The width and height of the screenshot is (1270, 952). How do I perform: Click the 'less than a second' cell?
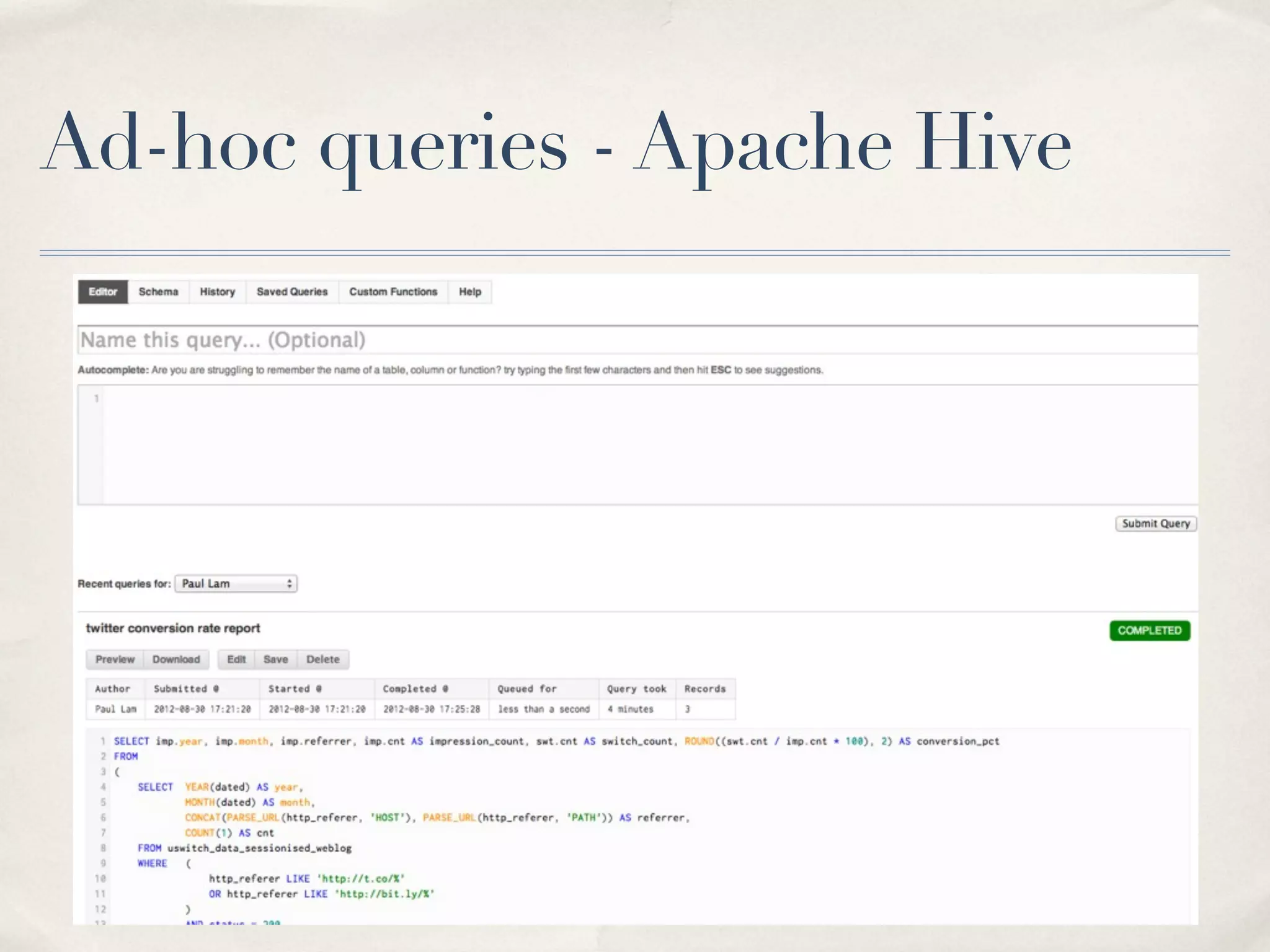click(x=544, y=709)
